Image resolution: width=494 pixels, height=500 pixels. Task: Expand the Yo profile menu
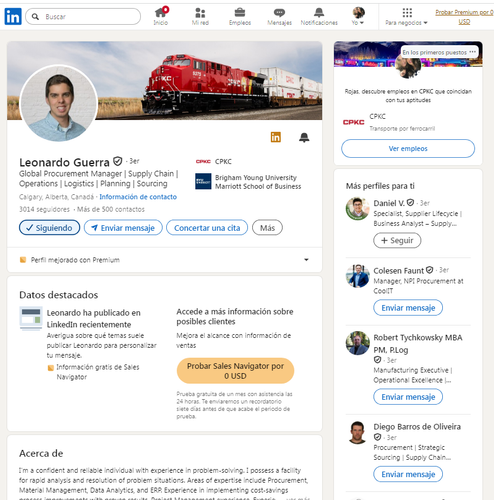[358, 16]
